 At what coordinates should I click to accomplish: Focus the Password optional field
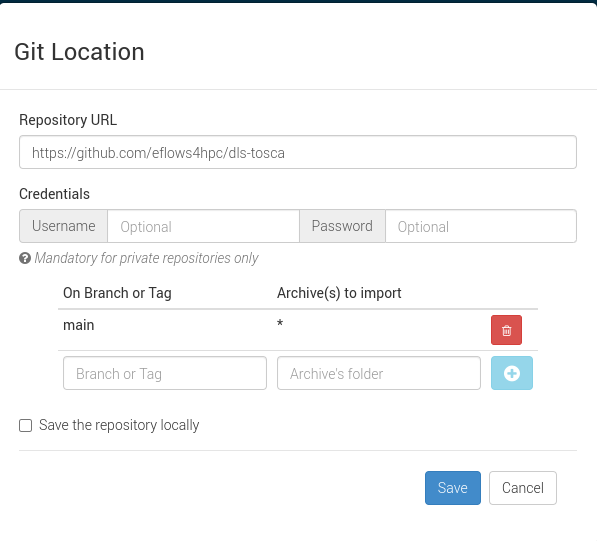[481, 226]
